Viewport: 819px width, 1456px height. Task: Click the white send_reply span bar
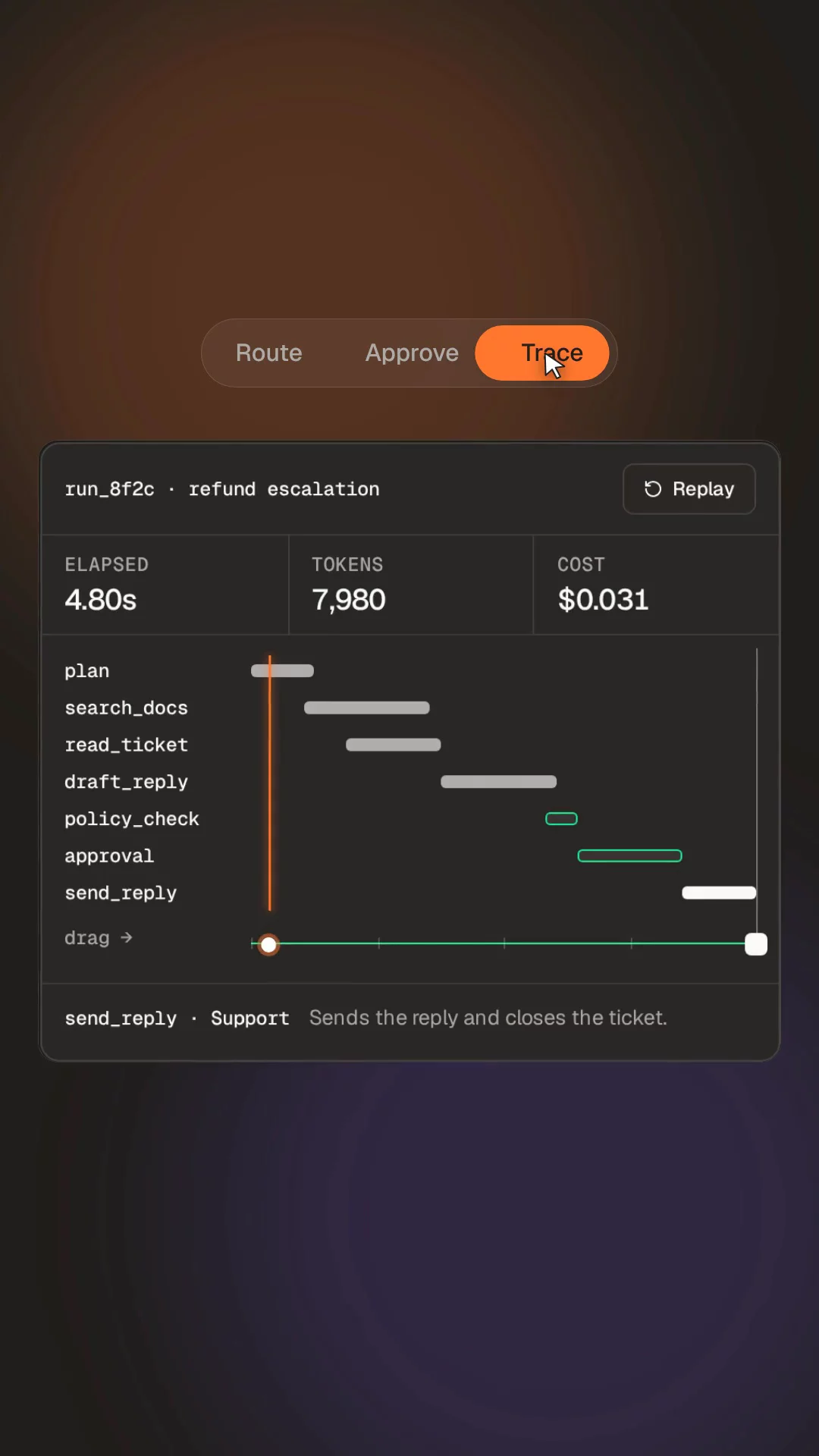(719, 893)
